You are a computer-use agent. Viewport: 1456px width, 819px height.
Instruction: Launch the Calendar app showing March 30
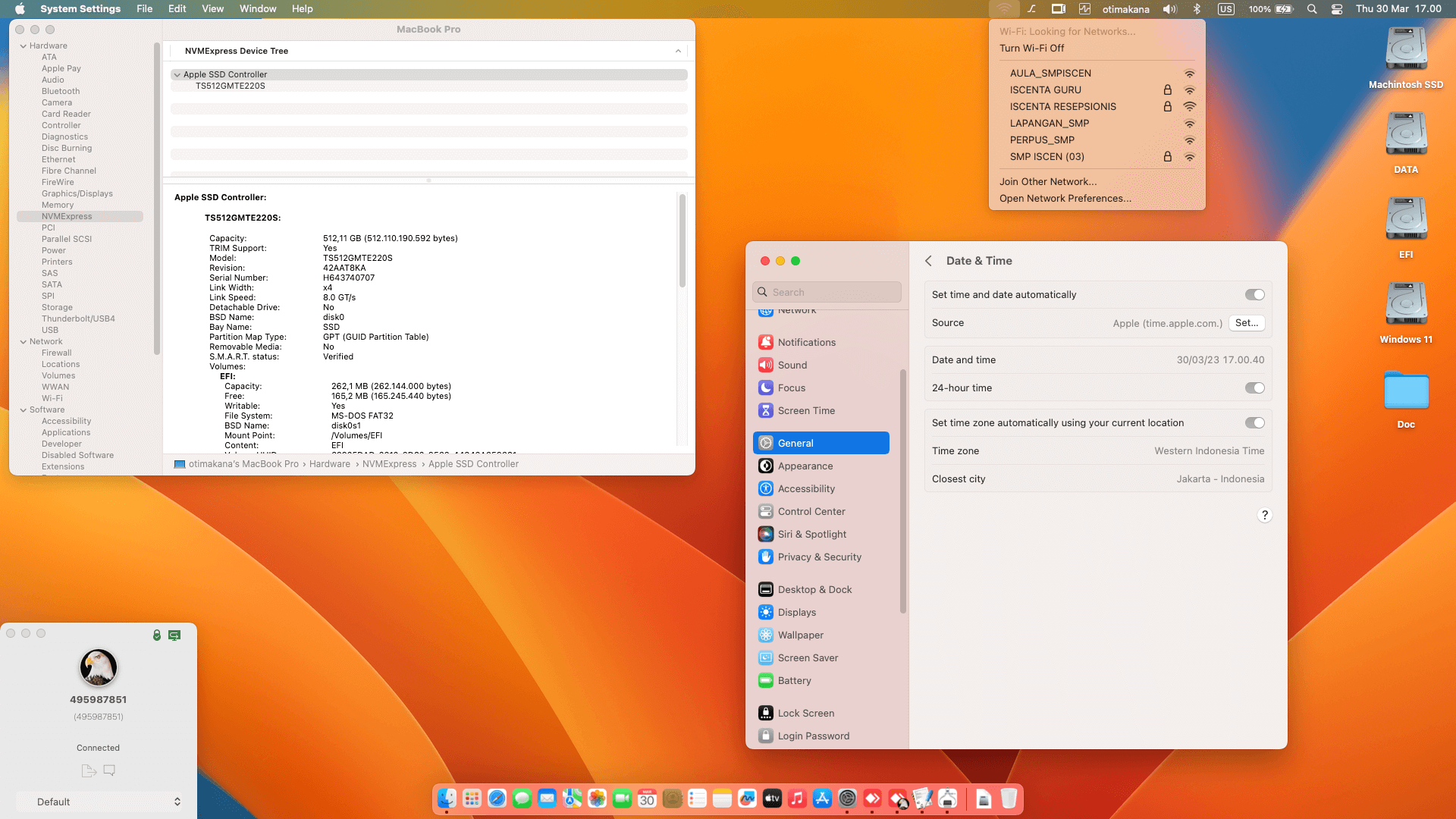click(x=647, y=799)
